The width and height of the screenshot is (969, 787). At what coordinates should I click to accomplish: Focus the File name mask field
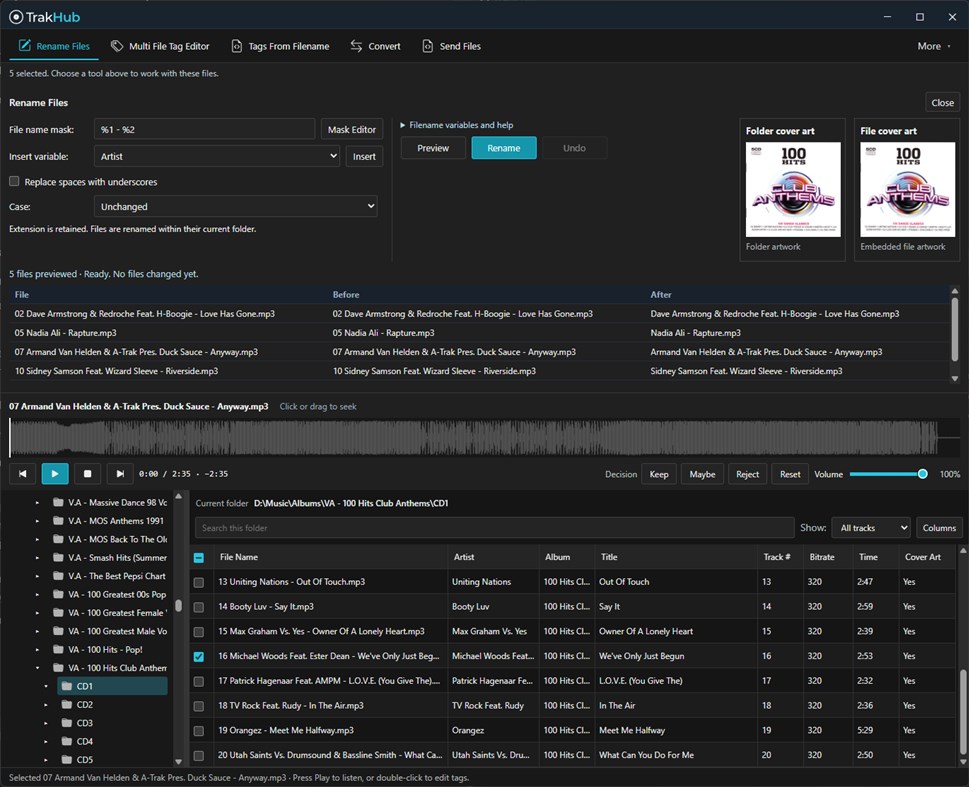point(205,130)
